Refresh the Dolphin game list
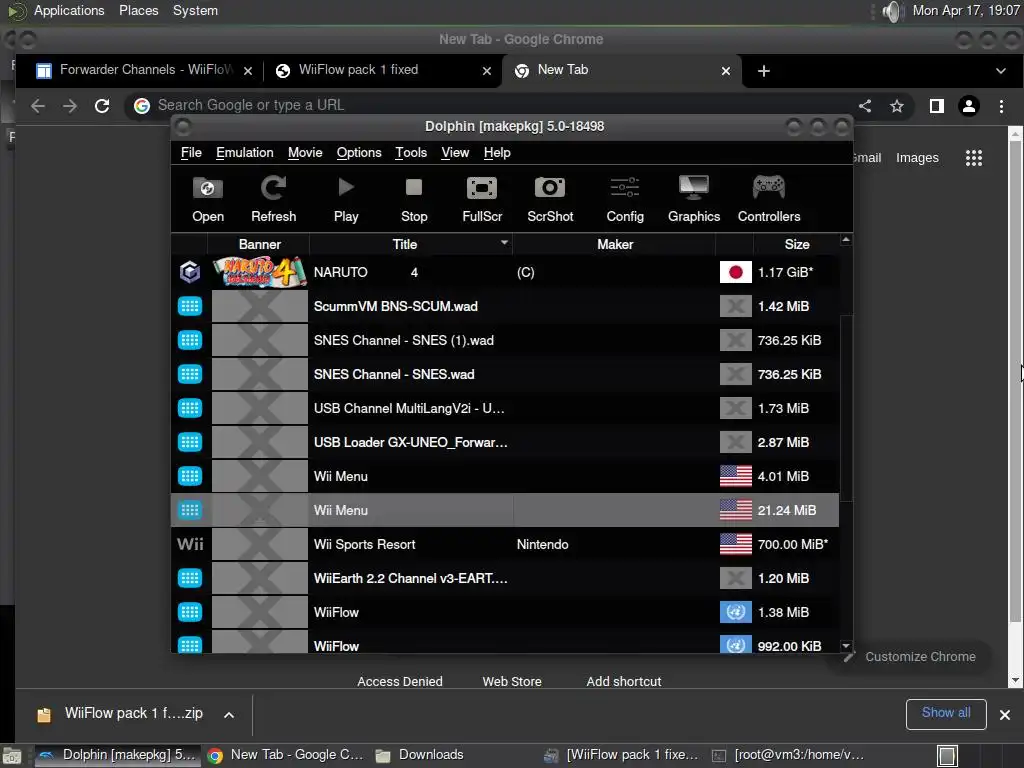 274,199
